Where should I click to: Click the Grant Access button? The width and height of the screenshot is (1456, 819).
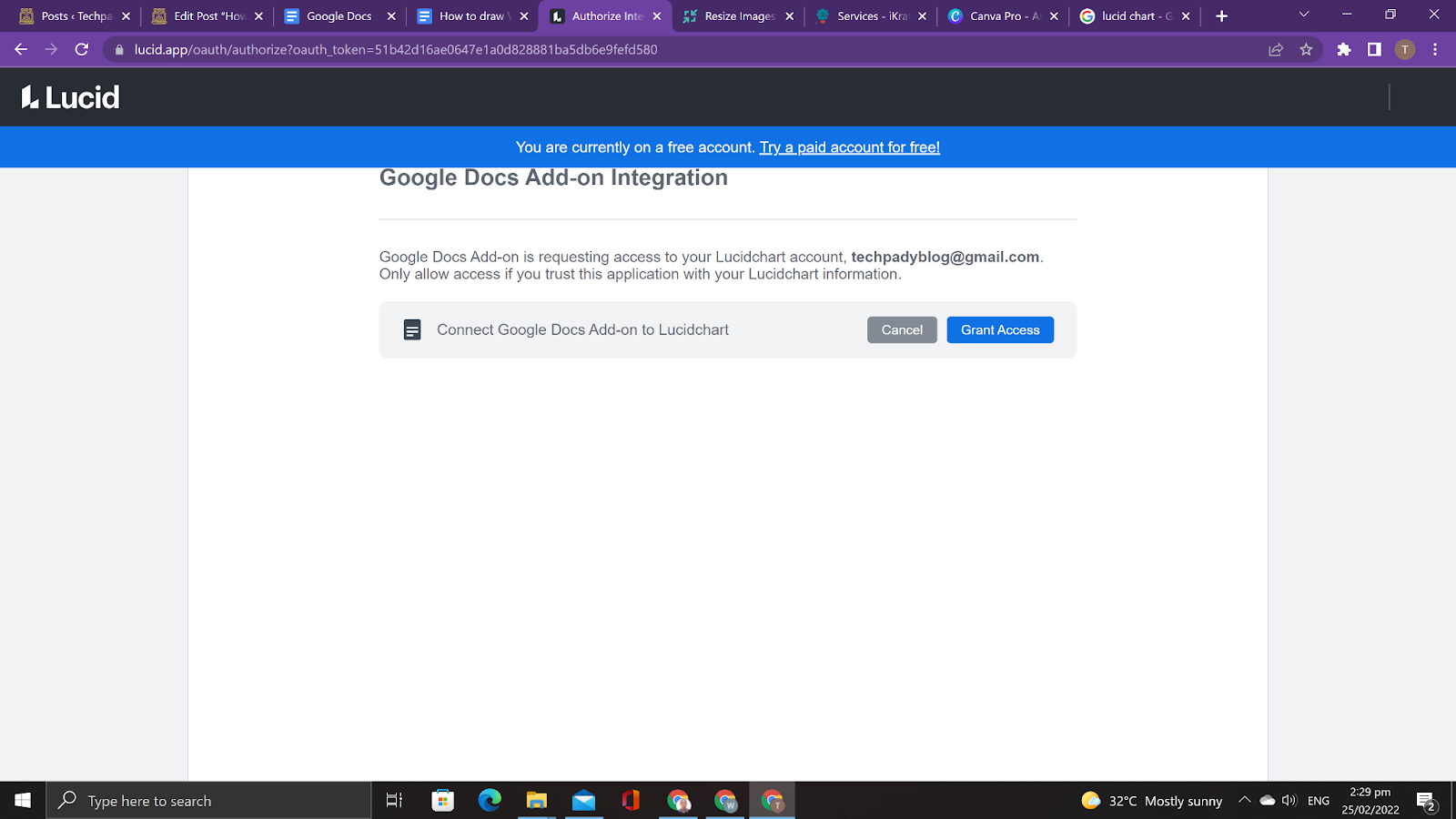(1000, 329)
